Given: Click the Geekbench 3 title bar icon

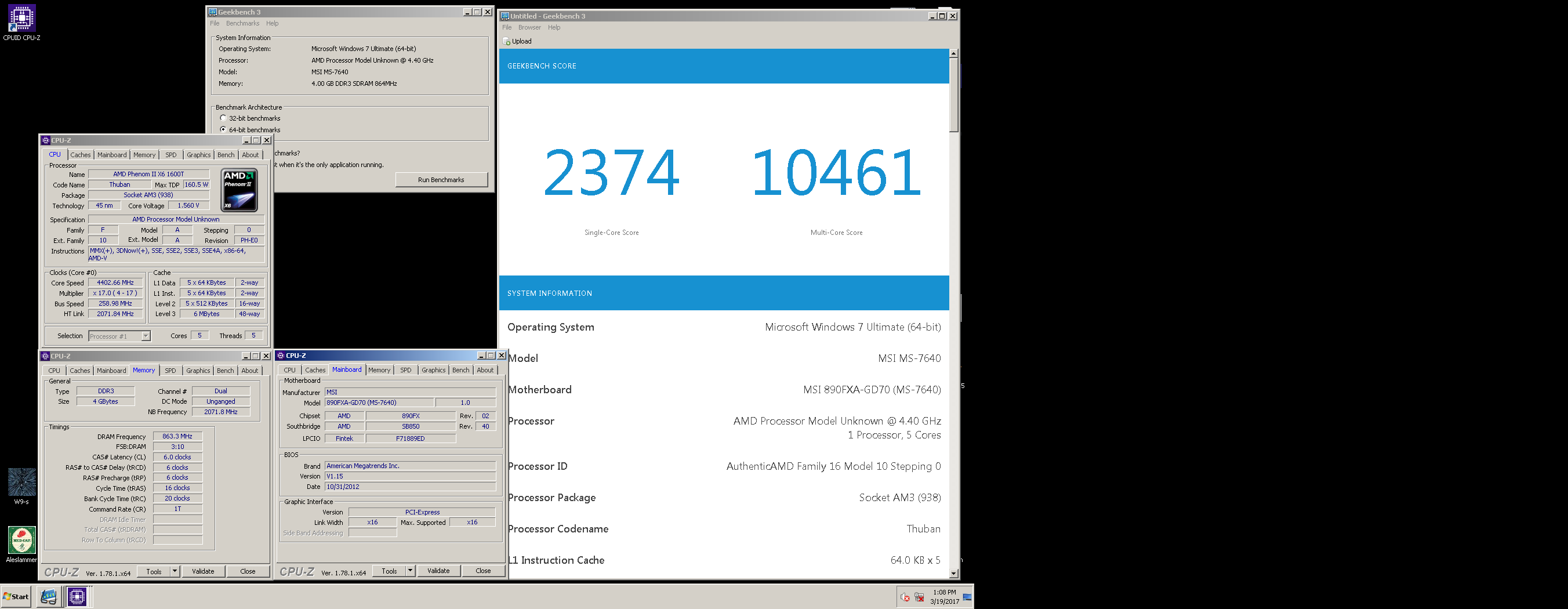Looking at the screenshot, I should [x=213, y=12].
